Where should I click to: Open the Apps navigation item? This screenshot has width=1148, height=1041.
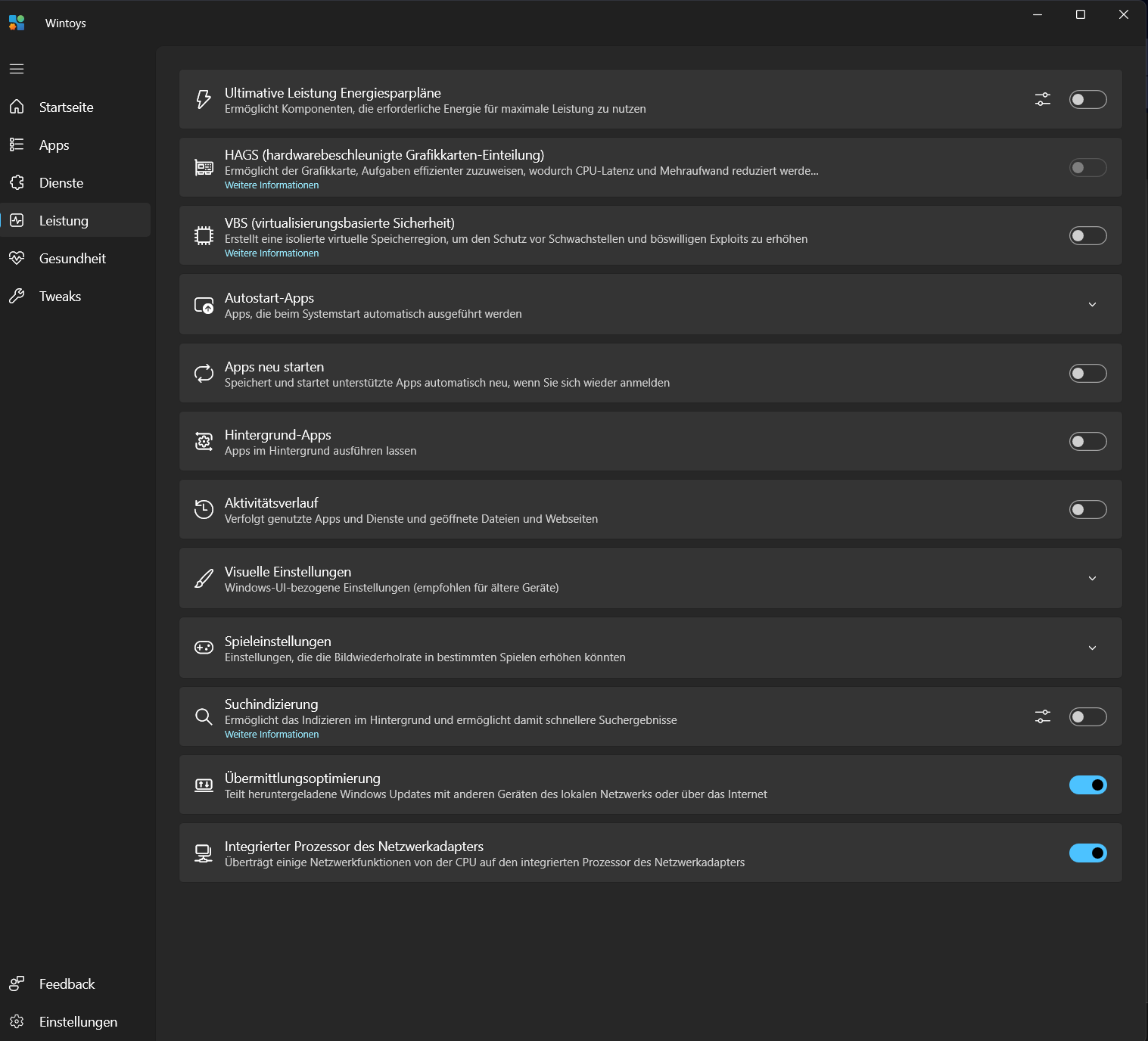[54, 144]
